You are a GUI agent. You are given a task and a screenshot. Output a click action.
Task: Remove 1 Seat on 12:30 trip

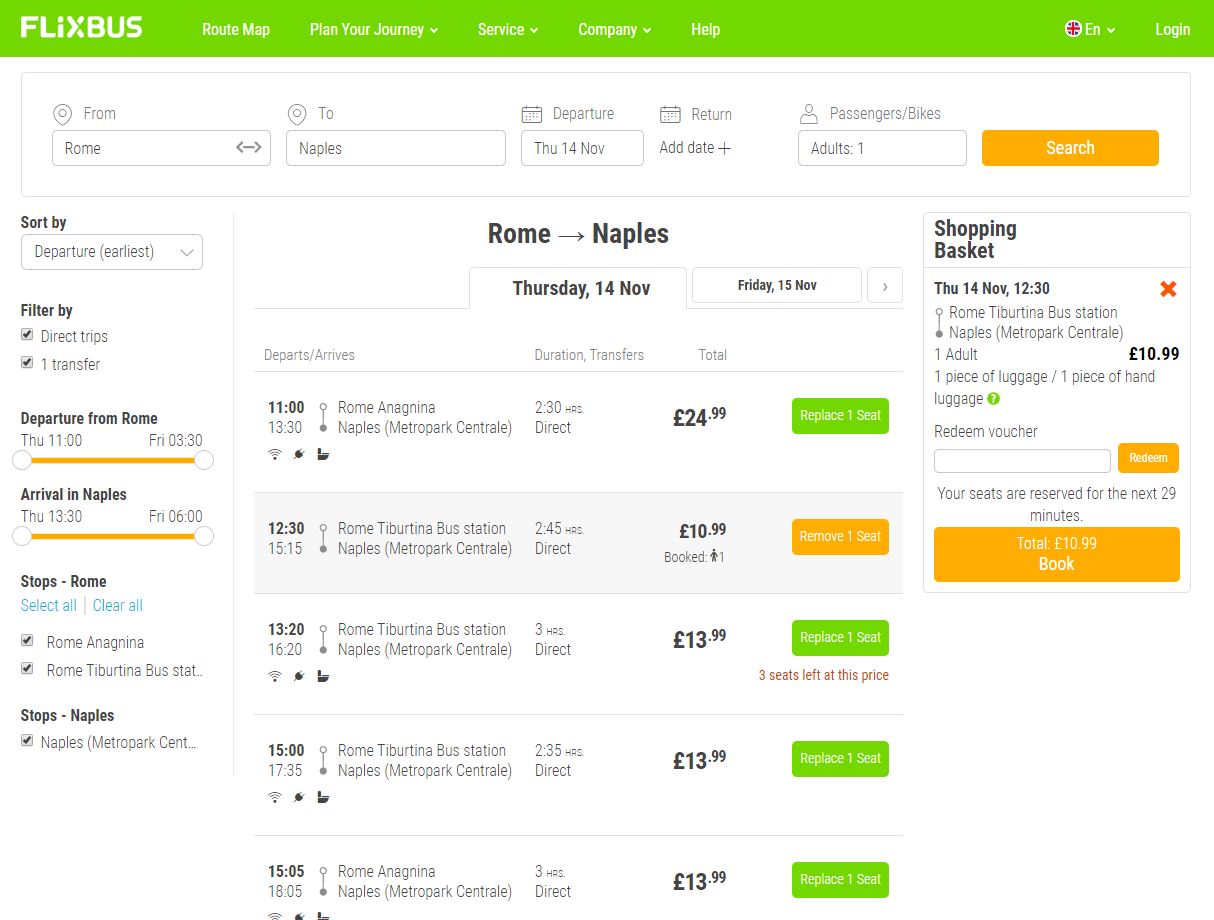click(840, 537)
